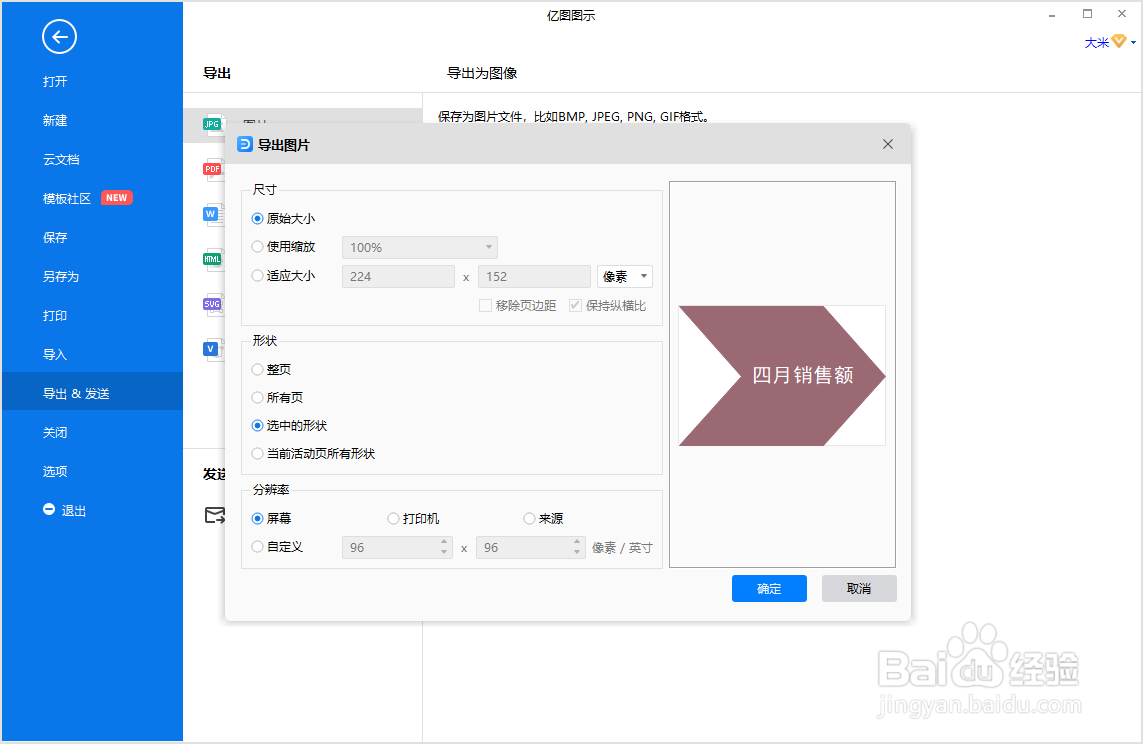Cancel the dialog with 取消
Image resolution: width=1143 pixels, height=744 pixels.
pyautogui.click(x=858, y=588)
